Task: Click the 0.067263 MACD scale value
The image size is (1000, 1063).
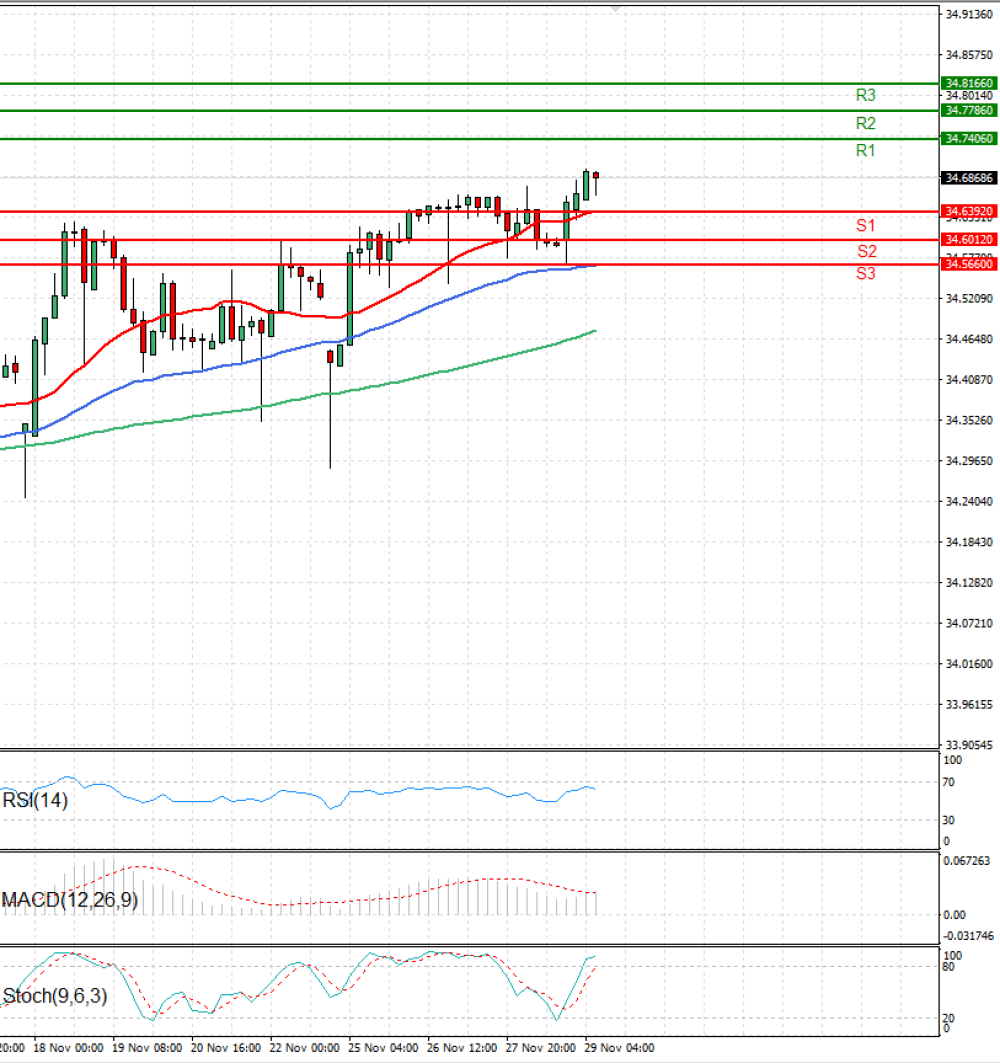Action: click(965, 861)
